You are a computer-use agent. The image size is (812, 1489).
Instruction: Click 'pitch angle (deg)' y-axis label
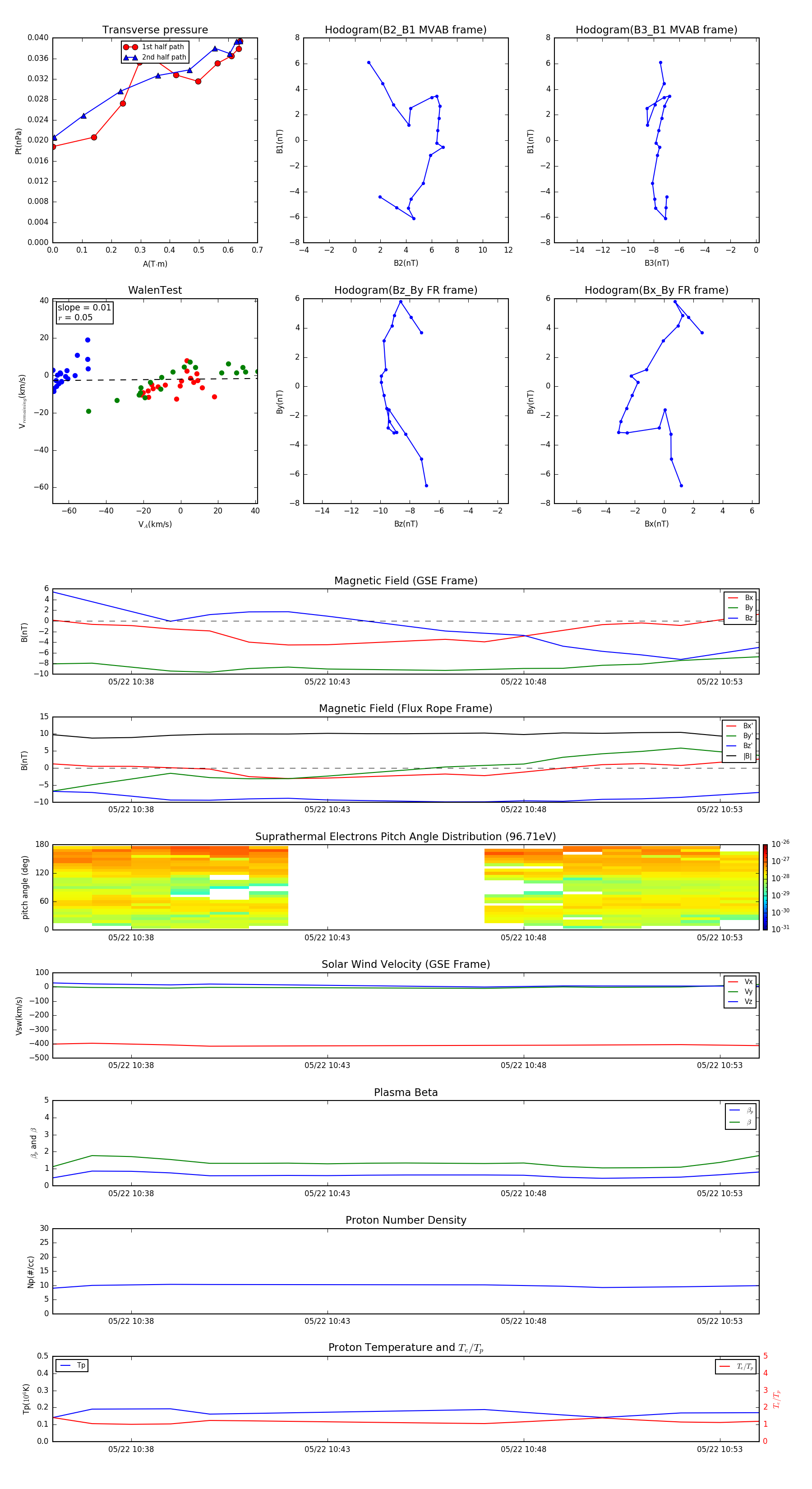[25, 887]
